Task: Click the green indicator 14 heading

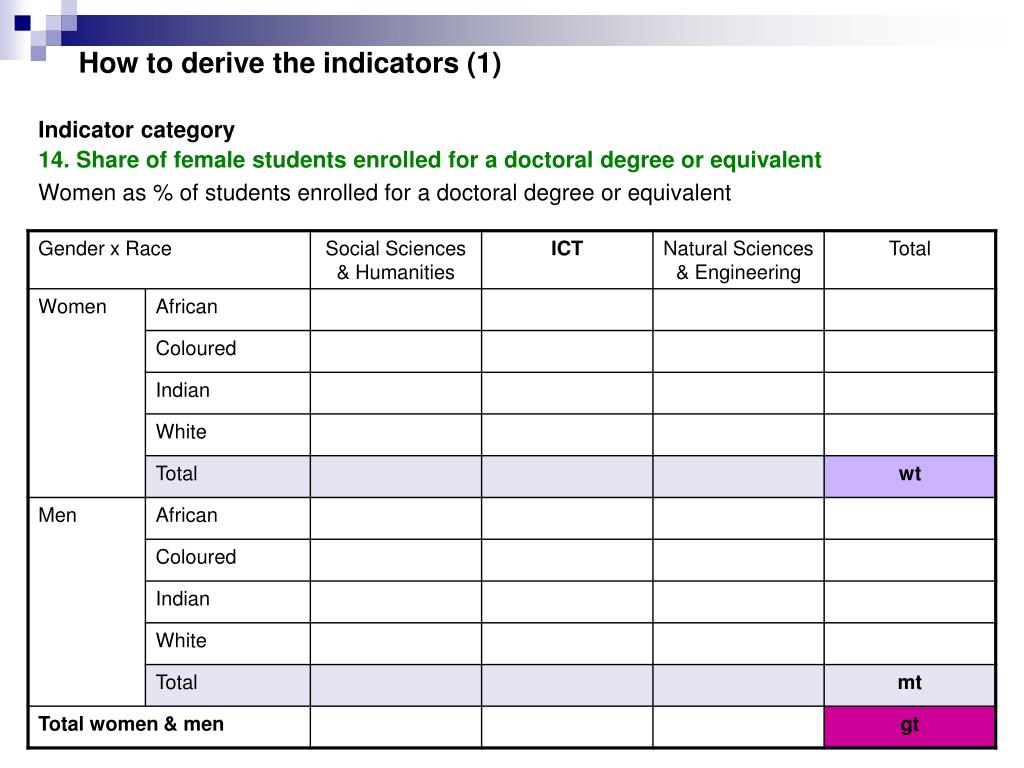Action: click(x=430, y=160)
